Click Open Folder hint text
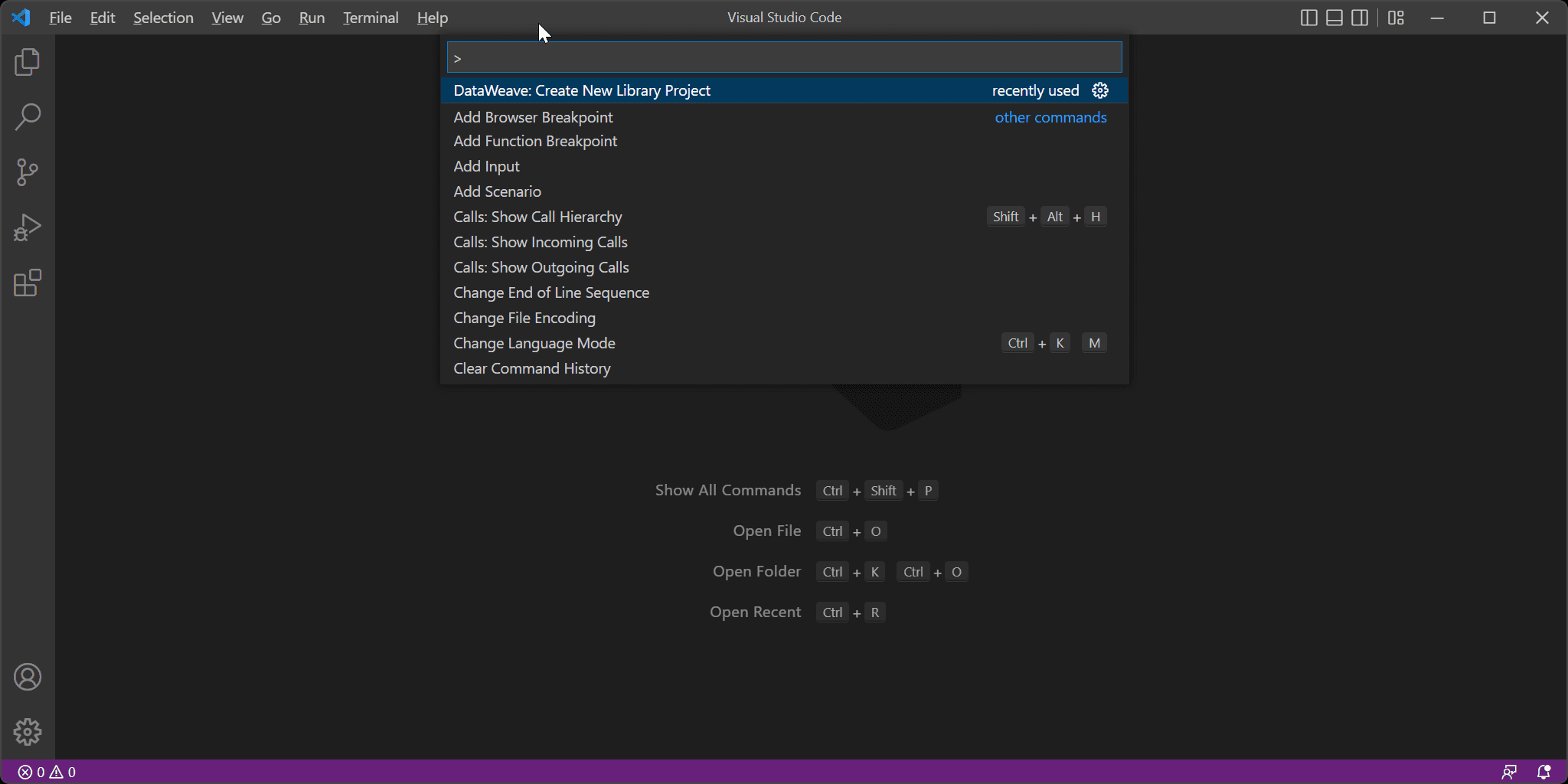This screenshot has width=1568, height=784. pyautogui.click(x=757, y=571)
